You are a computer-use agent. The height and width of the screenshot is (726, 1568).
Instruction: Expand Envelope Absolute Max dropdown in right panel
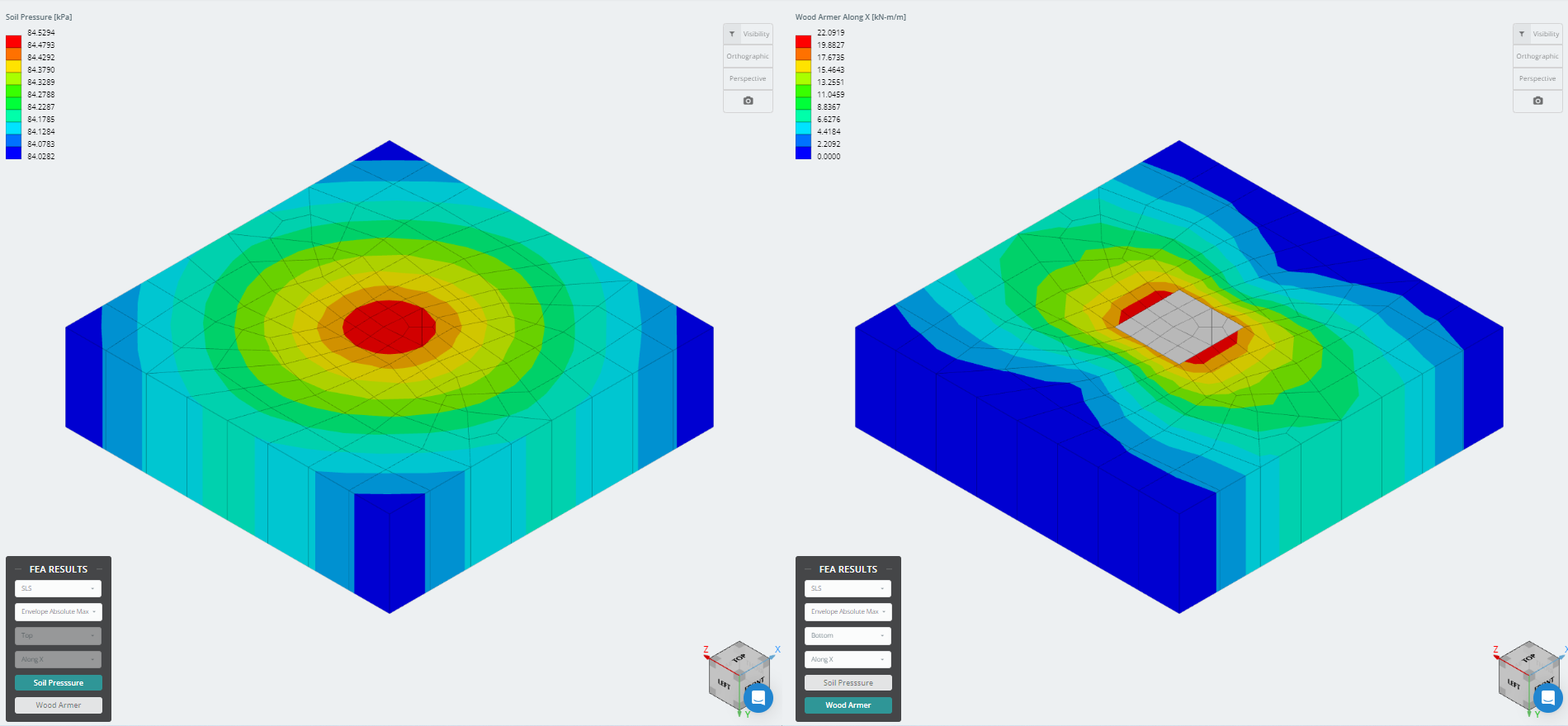[x=848, y=611]
